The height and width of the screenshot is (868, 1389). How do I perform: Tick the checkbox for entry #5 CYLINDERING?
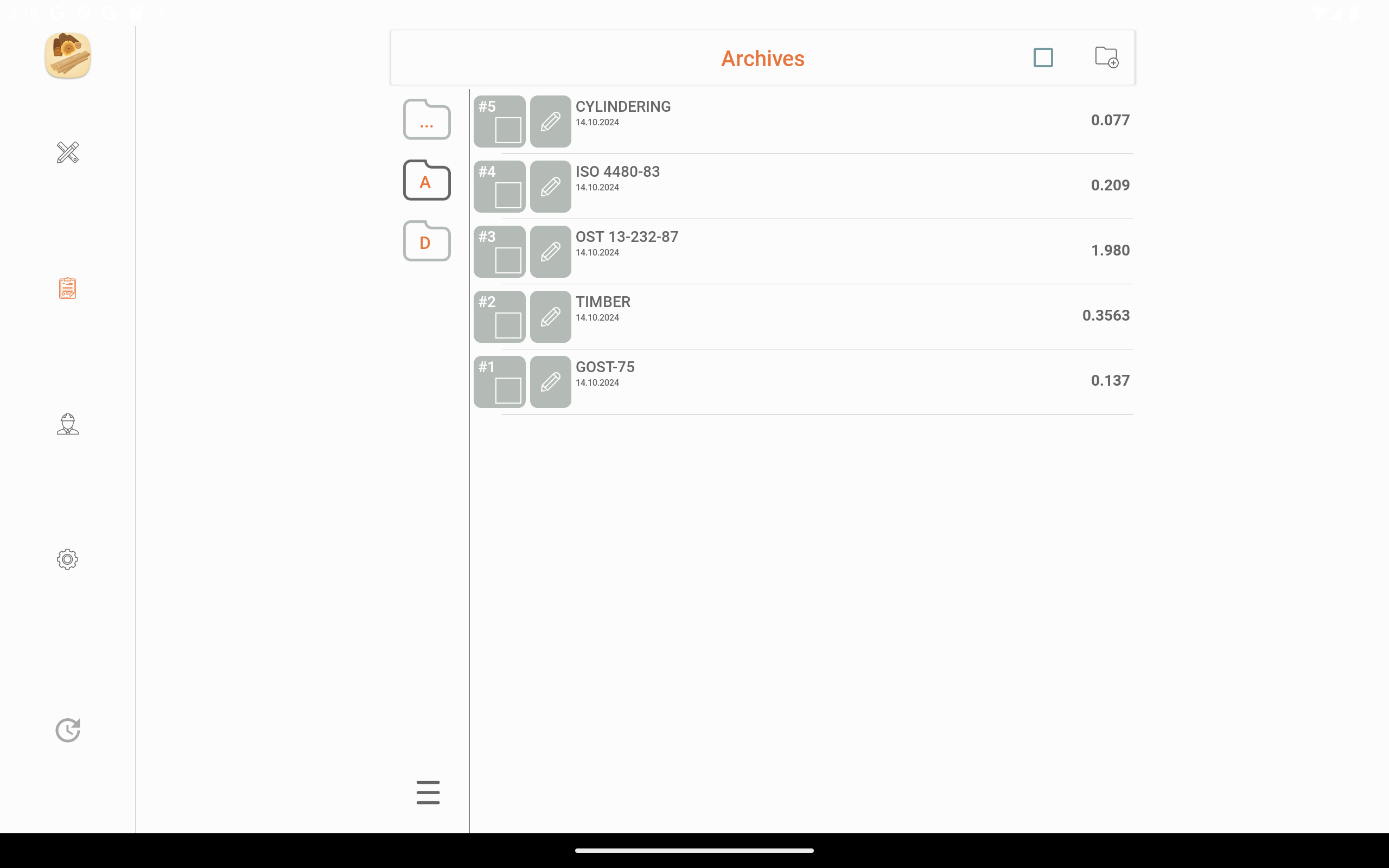coord(508,130)
